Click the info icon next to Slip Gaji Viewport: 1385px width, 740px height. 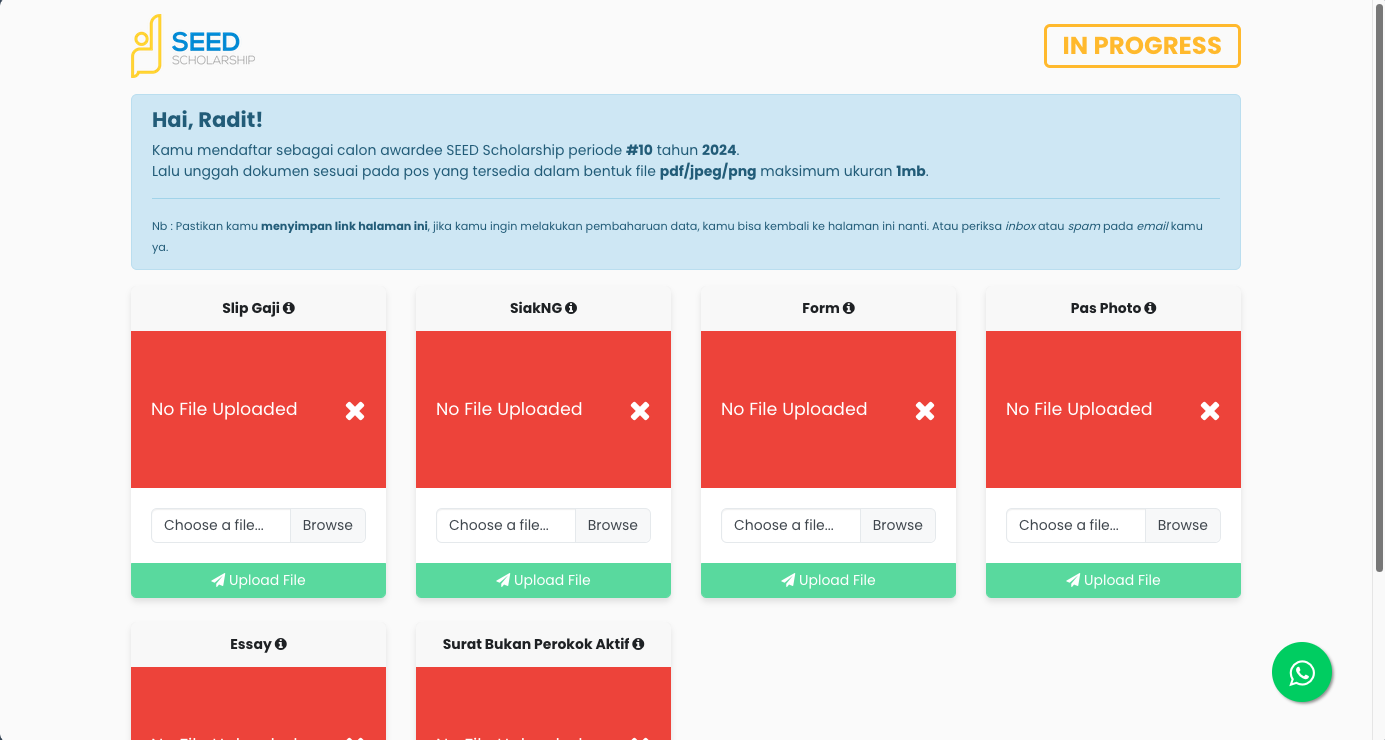pyautogui.click(x=289, y=308)
